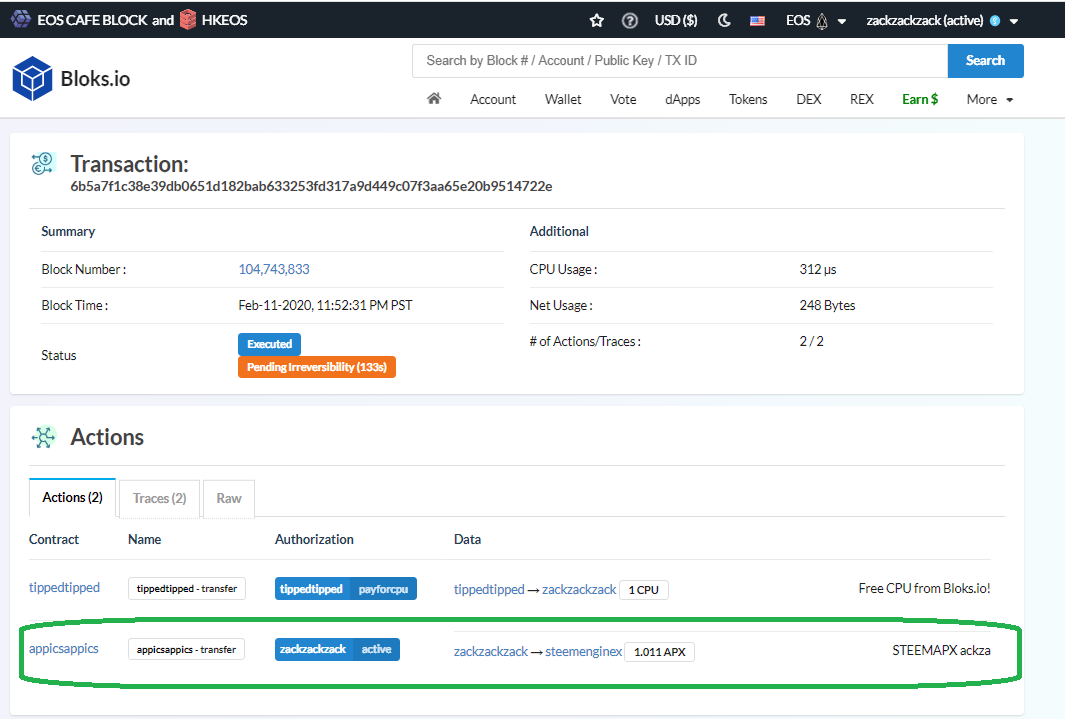Open zackzackzack recipient link in first row

[579, 589]
